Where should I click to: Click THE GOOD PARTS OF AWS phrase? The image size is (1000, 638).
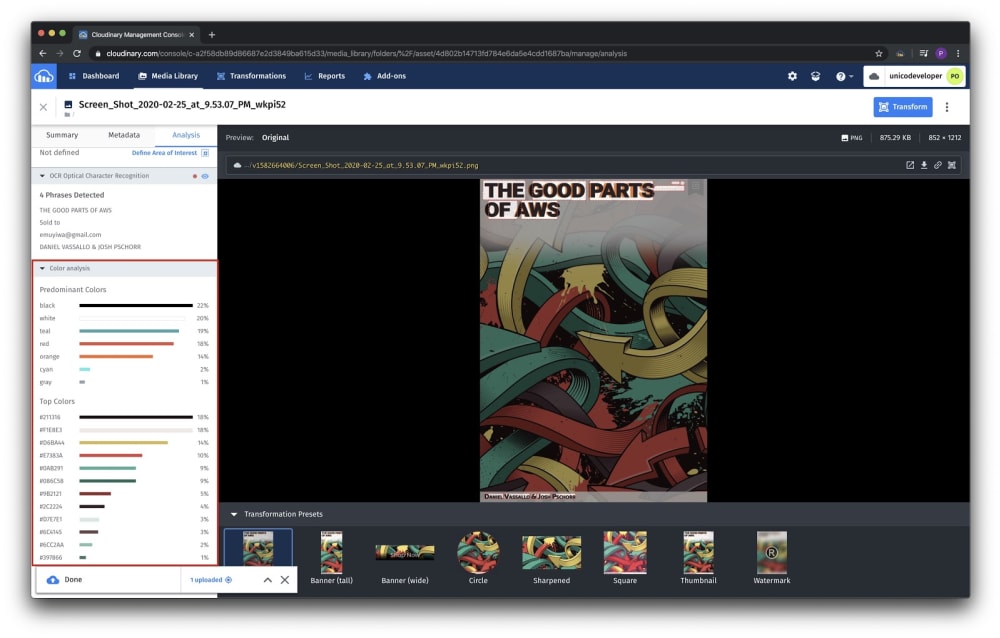point(75,211)
